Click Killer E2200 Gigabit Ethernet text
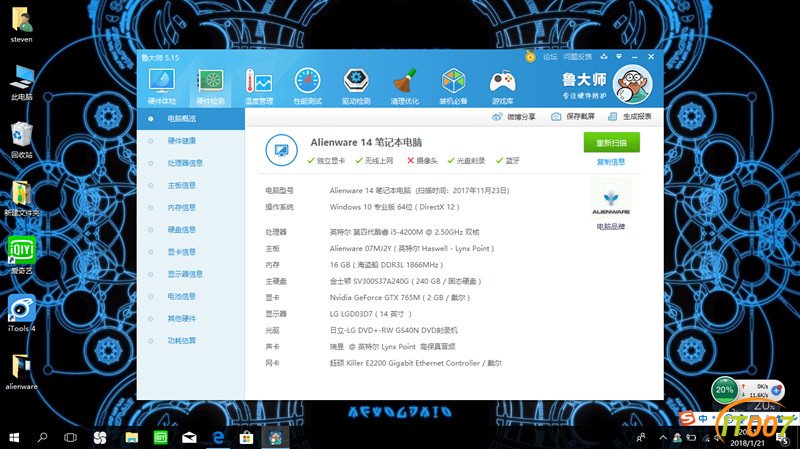The image size is (800, 449). point(416,363)
